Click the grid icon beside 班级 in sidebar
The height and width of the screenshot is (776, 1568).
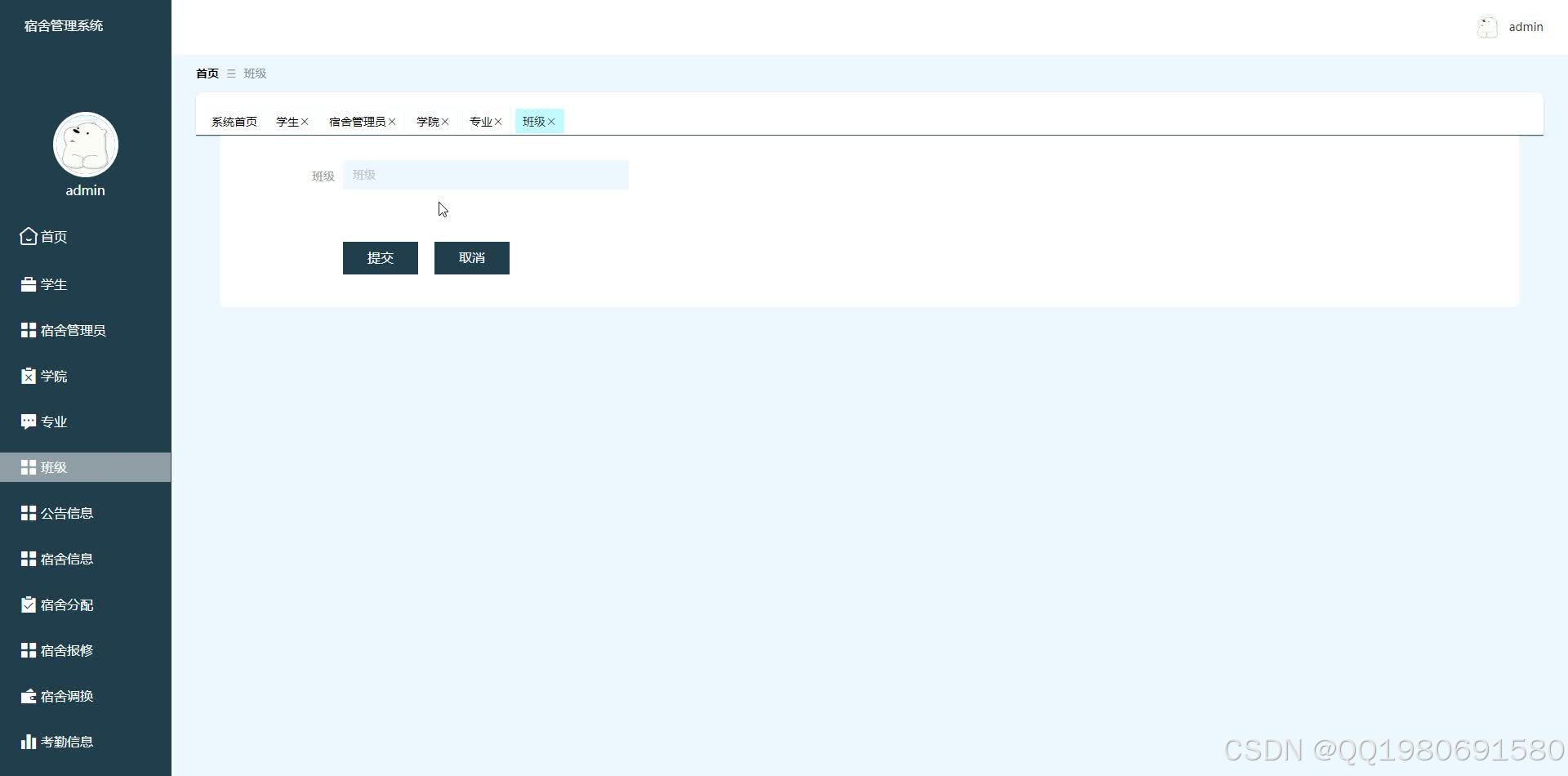pyautogui.click(x=29, y=467)
